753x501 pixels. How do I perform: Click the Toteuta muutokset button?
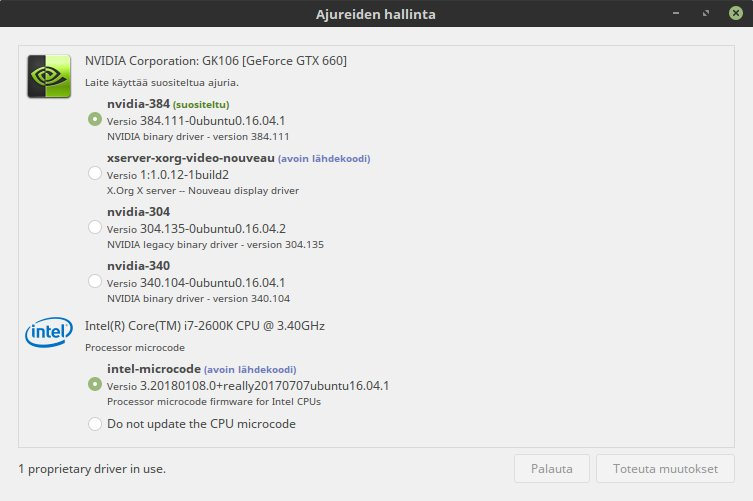click(665, 468)
